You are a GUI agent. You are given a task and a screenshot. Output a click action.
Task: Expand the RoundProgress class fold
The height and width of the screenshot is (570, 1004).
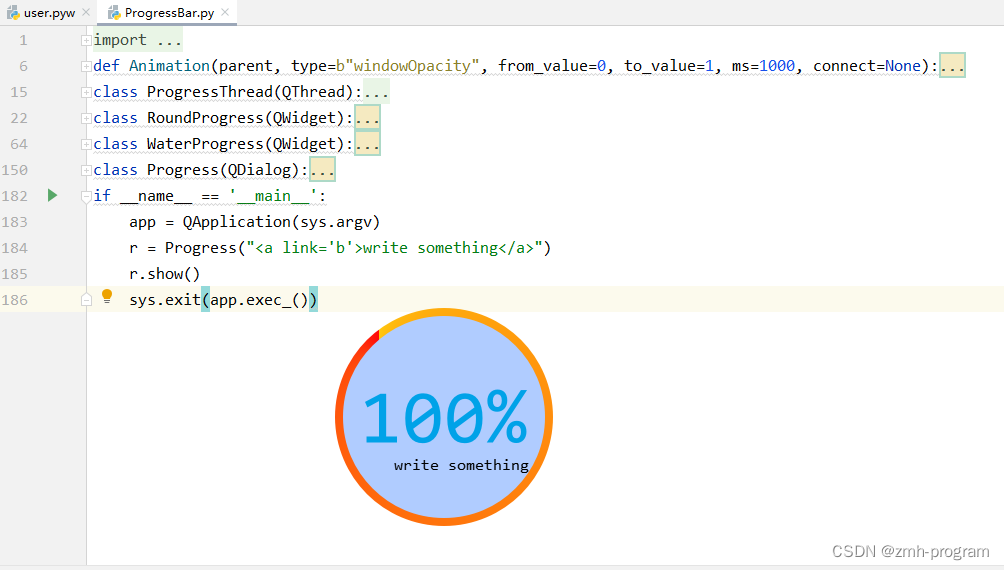86,118
